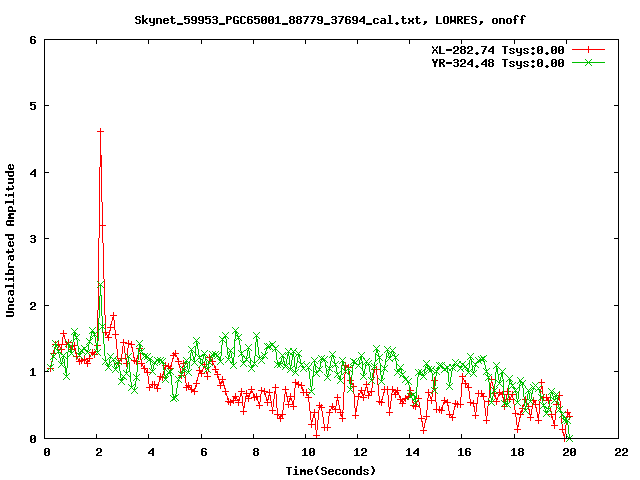This screenshot has width=640, height=480.
Task: Click the plot title Skynet_59953_PGC65001 text
Action: point(330,20)
